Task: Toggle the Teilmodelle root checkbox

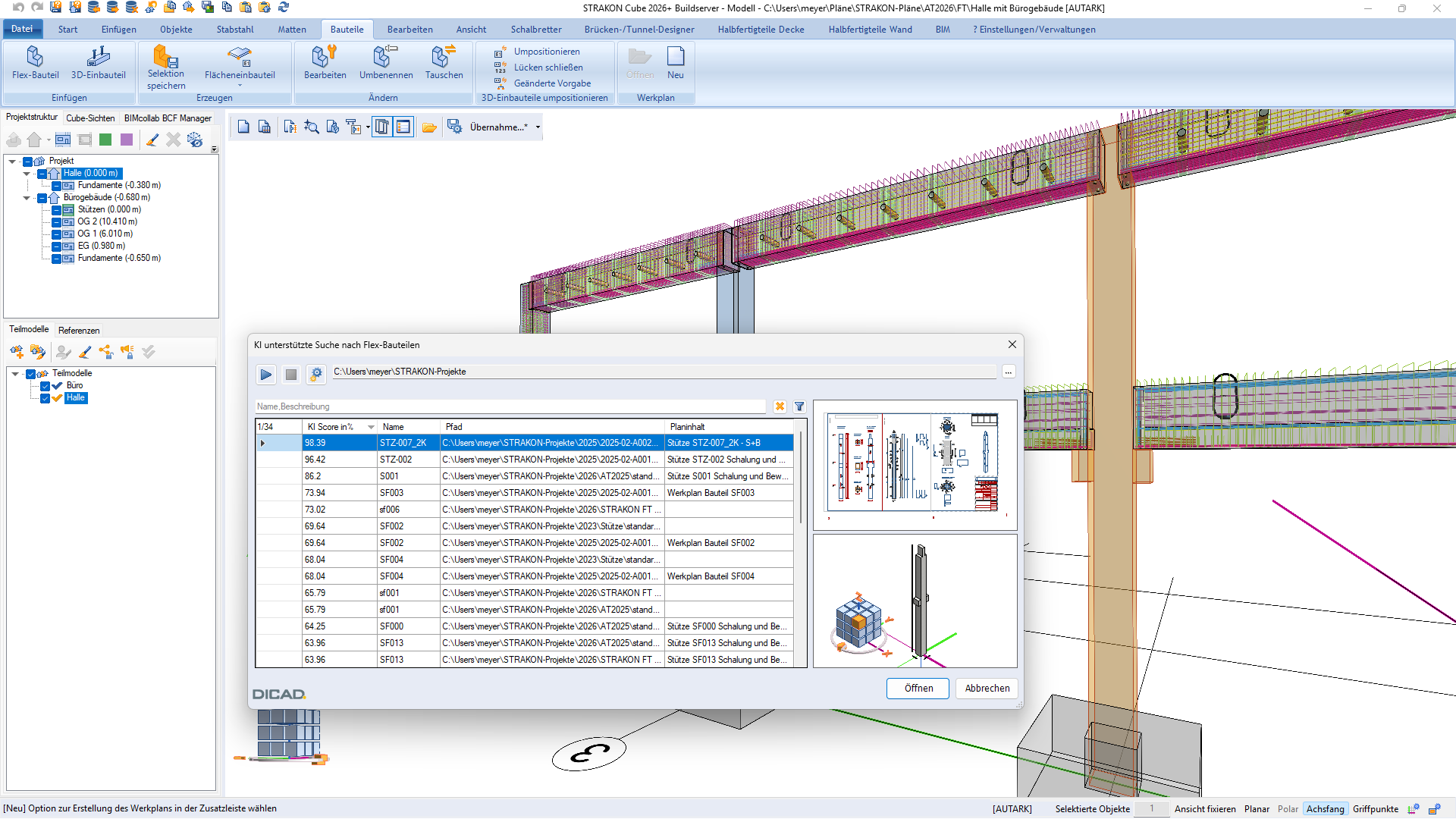Action: coord(31,374)
